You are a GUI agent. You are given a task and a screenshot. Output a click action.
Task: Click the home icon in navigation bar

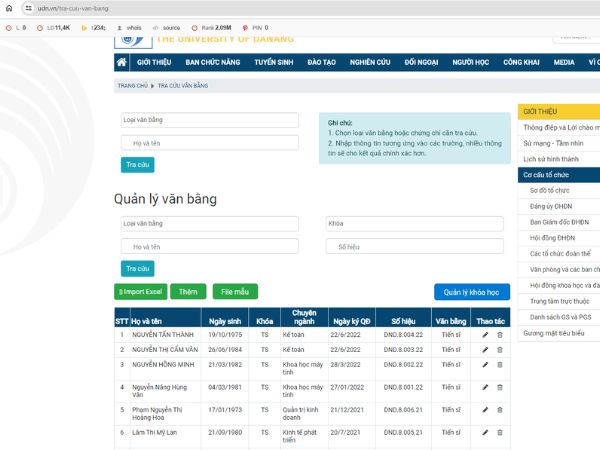123,62
